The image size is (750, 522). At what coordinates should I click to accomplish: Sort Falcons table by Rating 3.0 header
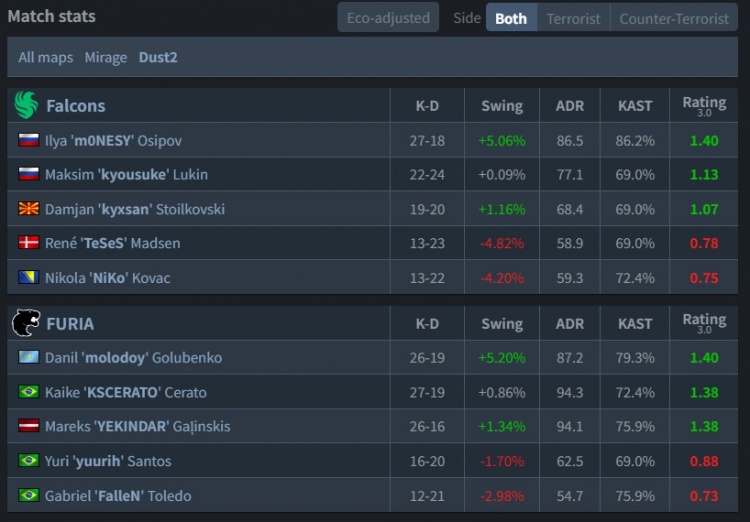pyautogui.click(x=704, y=105)
